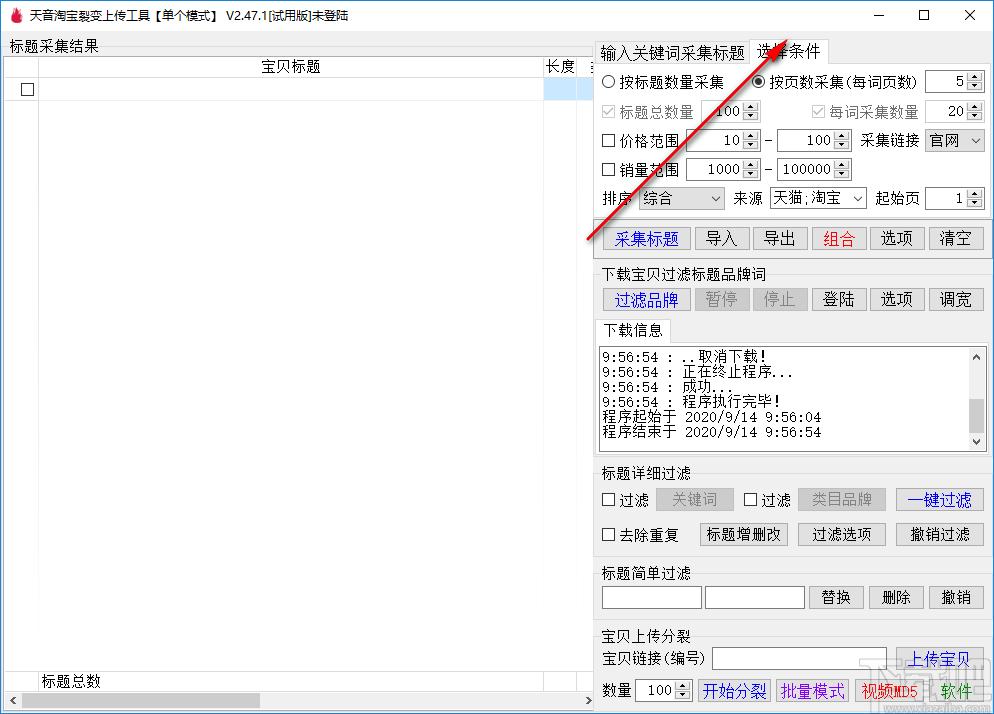Select the 下载信息 tab
The width and height of the screenshot is (994, 714).
click(633, 330)
